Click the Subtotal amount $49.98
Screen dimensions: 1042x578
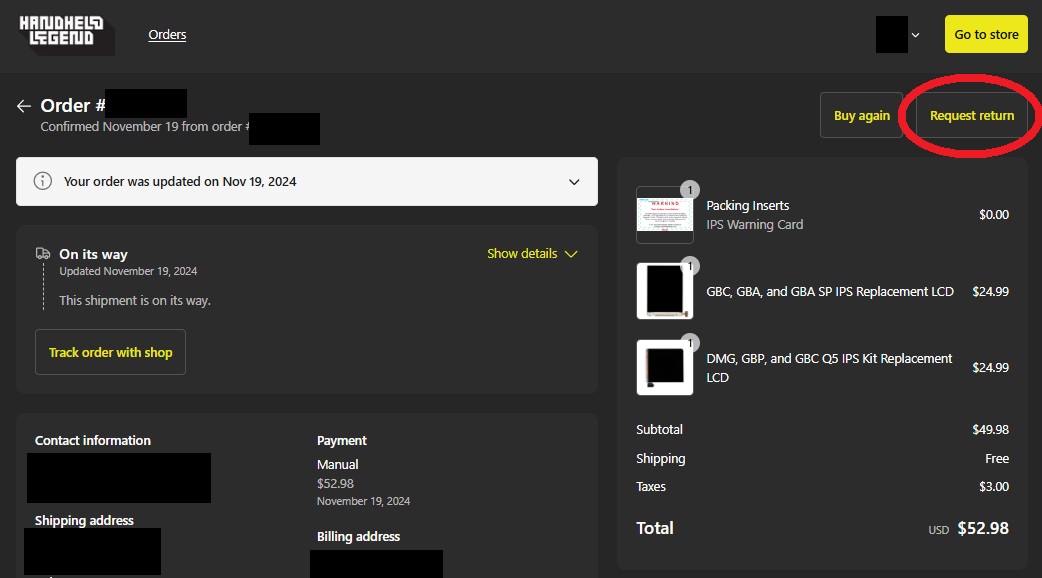(x=990, y=429)
